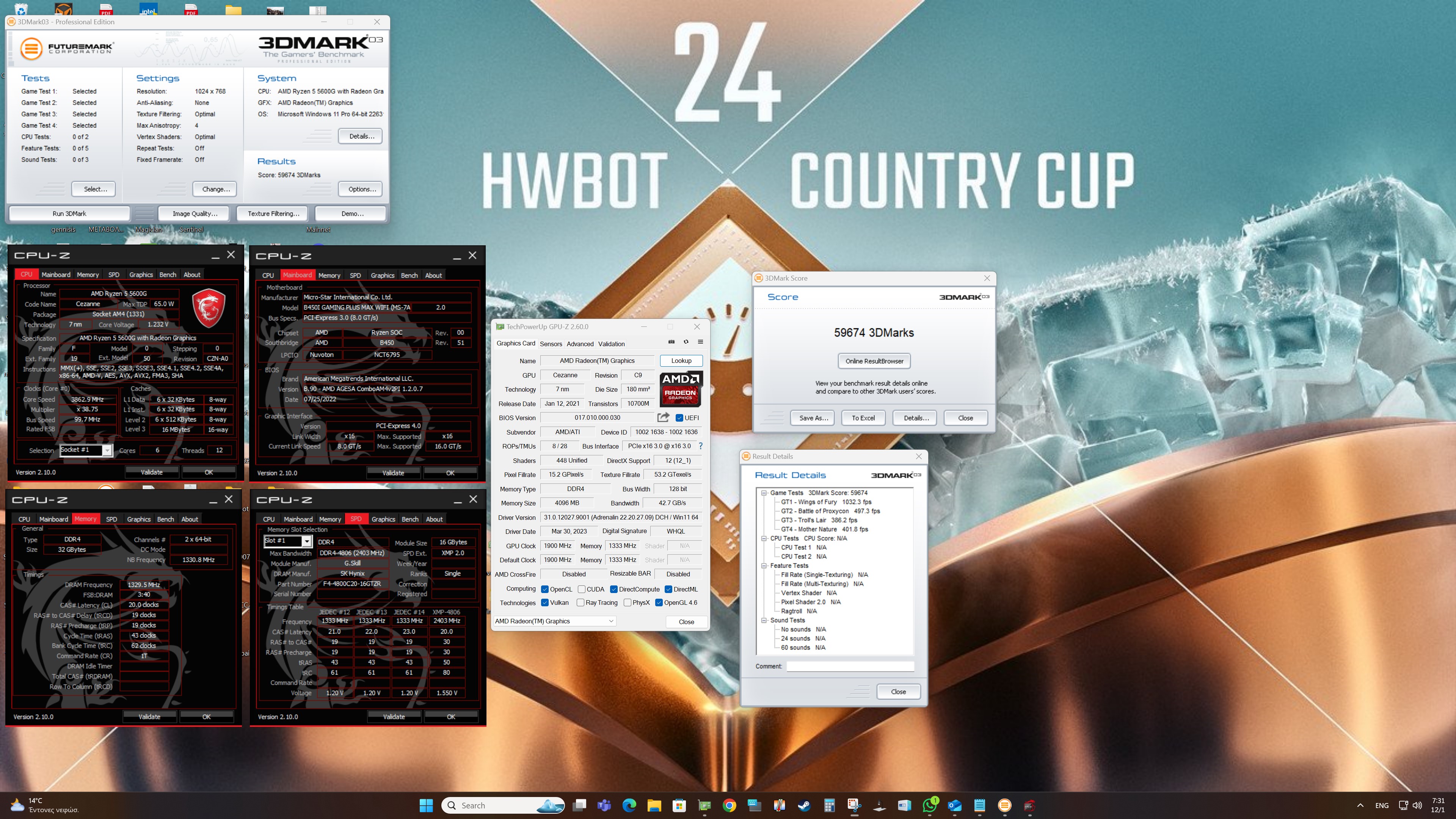Open Google Chrome from the taskbar
The image size is (1456, 819).
point(729,805)
